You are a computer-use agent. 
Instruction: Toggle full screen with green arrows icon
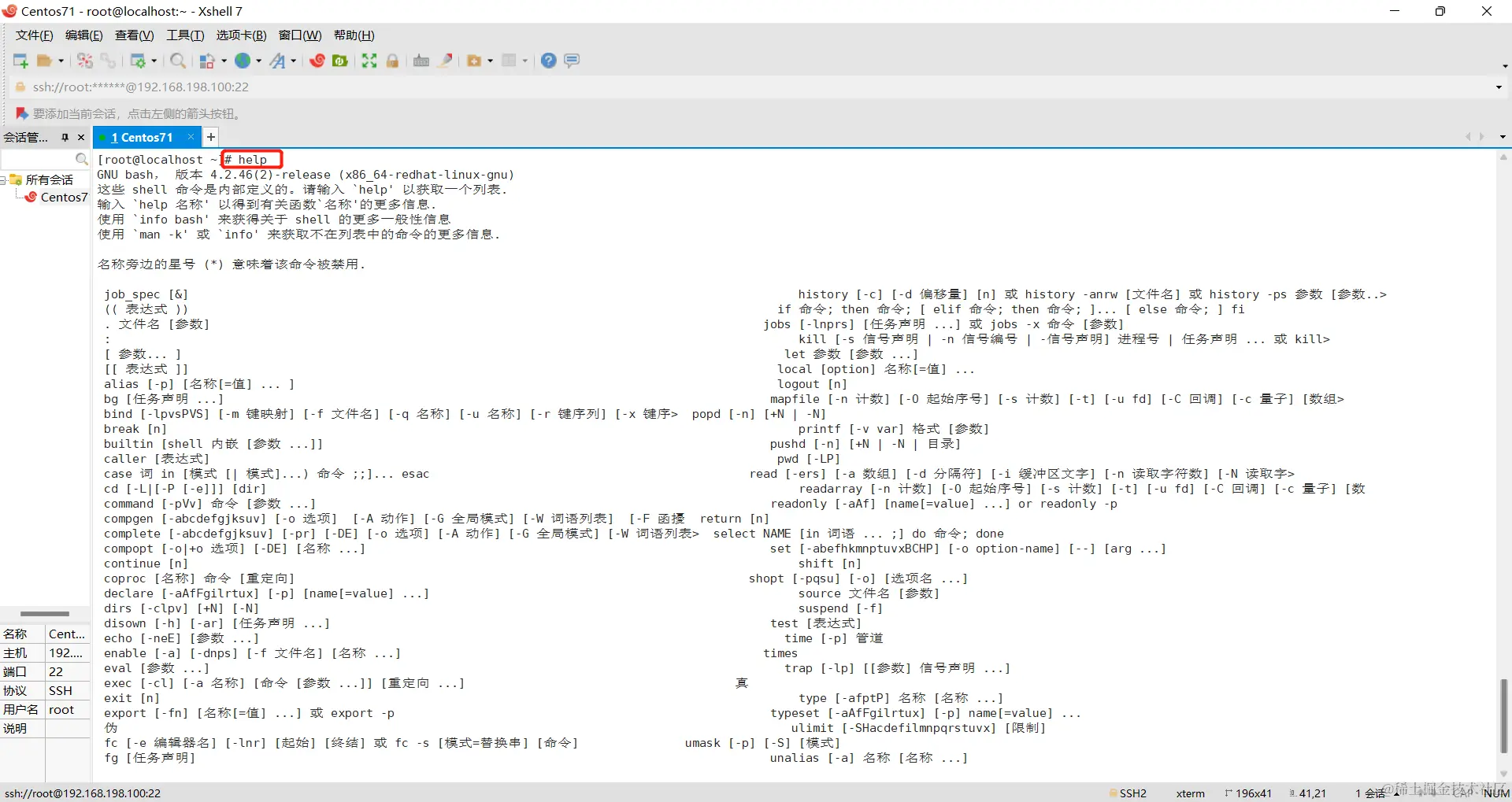click(369, 61)
